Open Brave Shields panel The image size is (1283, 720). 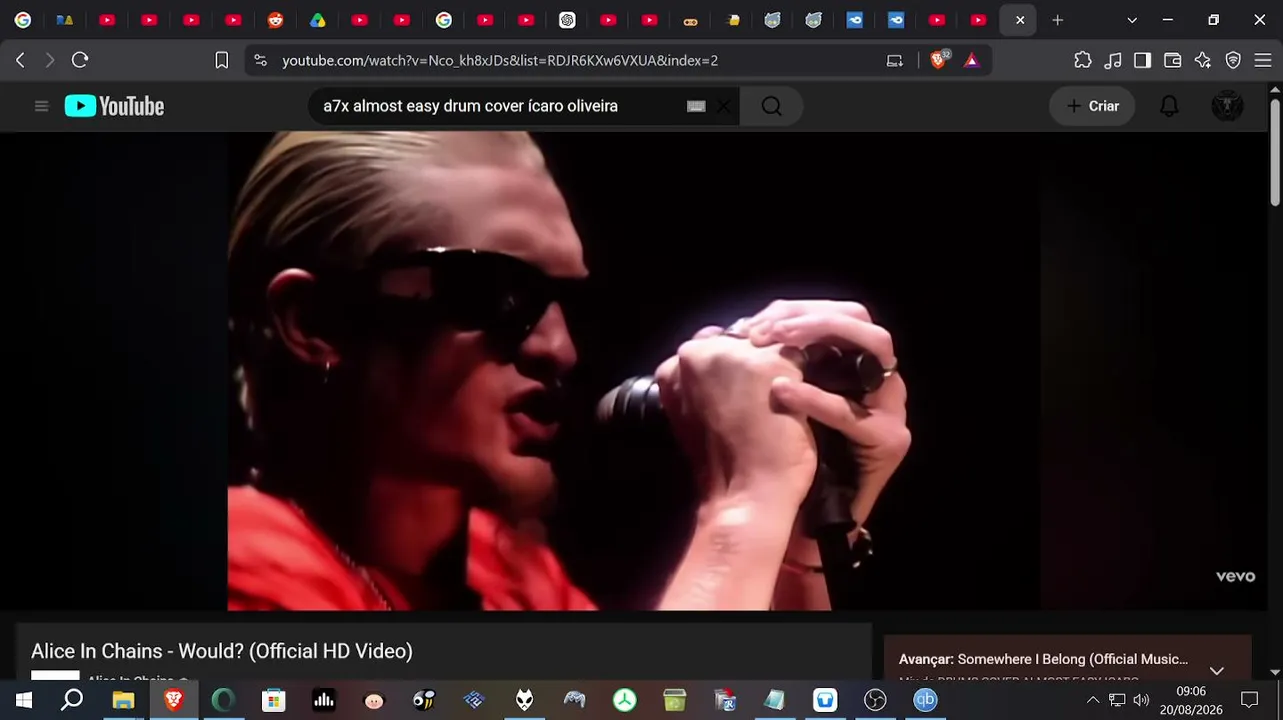[x=939, y=60]
